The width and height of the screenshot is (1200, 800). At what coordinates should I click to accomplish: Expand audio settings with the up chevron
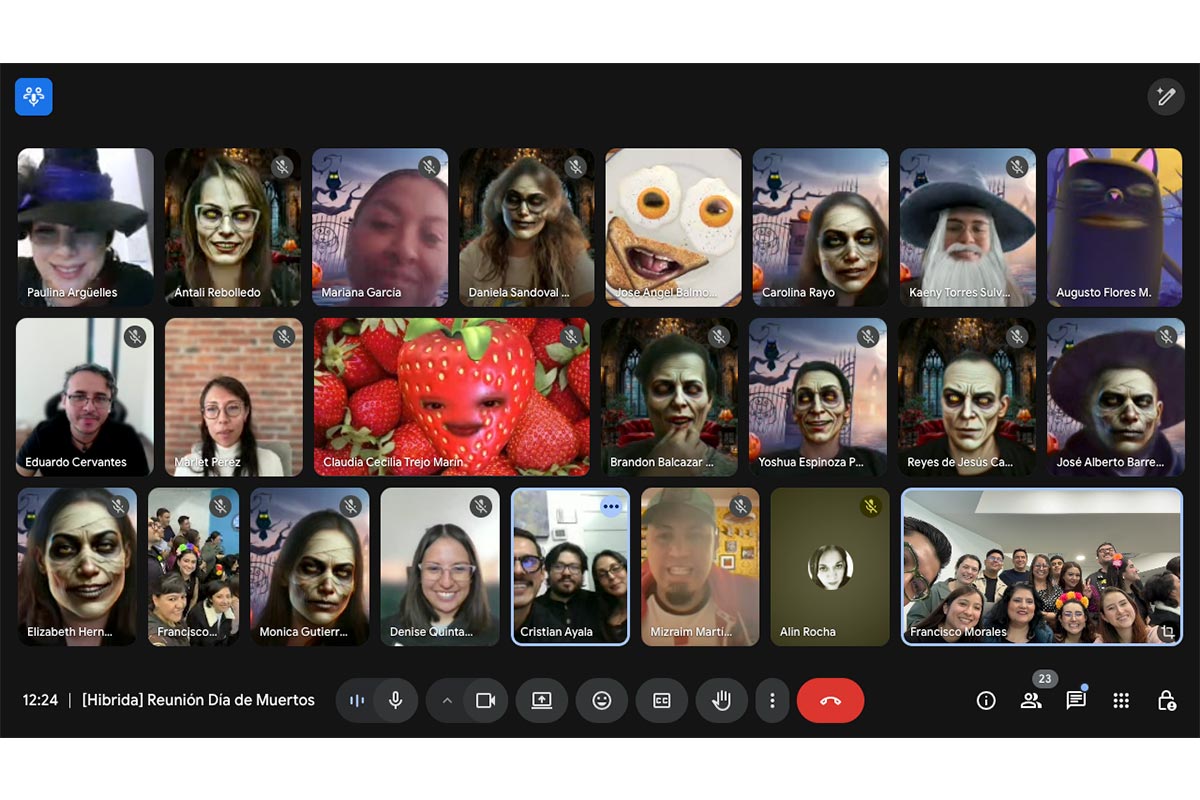pos(447,701)
